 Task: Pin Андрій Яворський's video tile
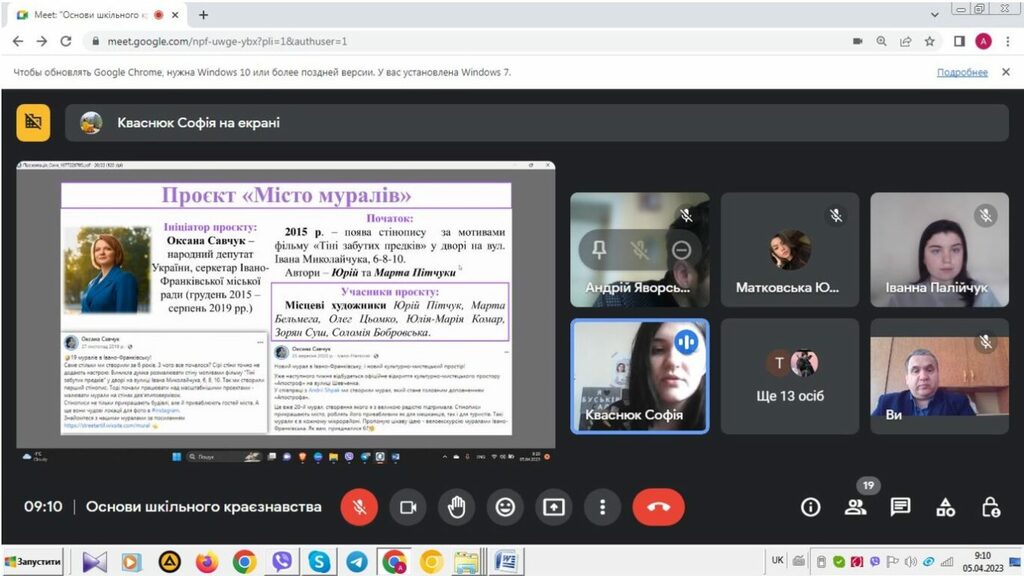click(x=599, y=250)
